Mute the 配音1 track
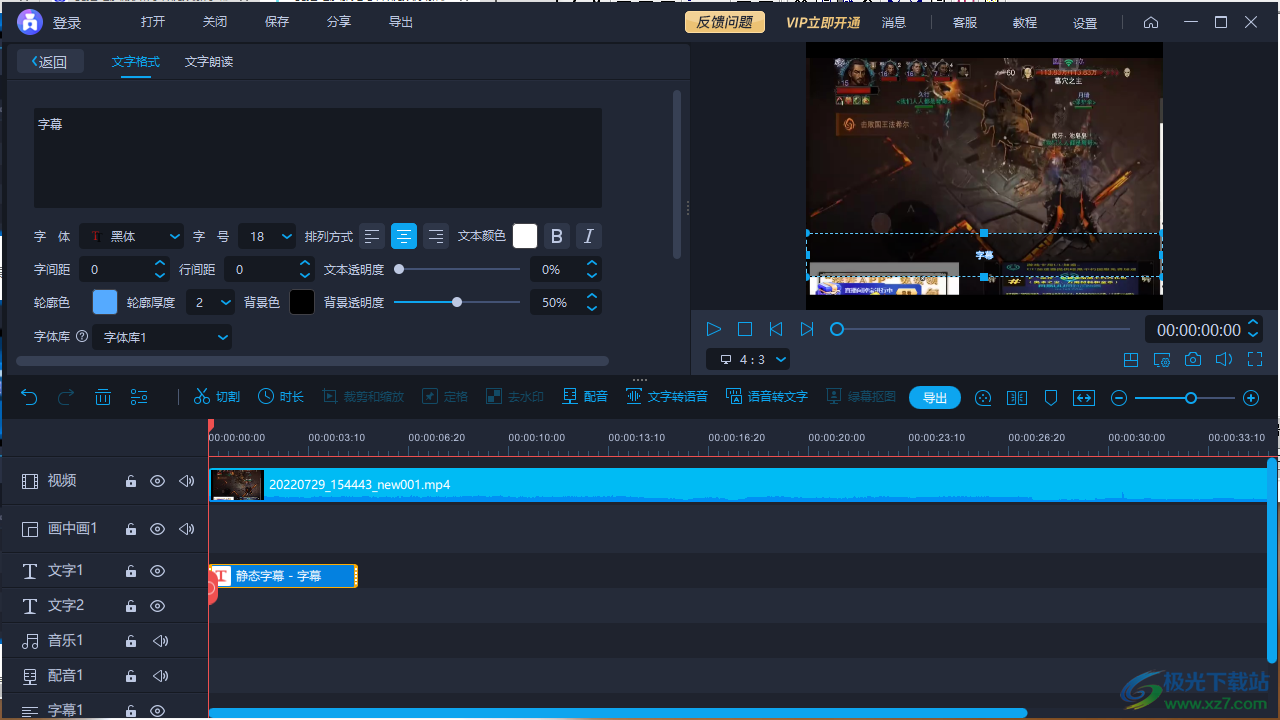This screenshot has width=1280, height=720. click(x=160, y=676)
